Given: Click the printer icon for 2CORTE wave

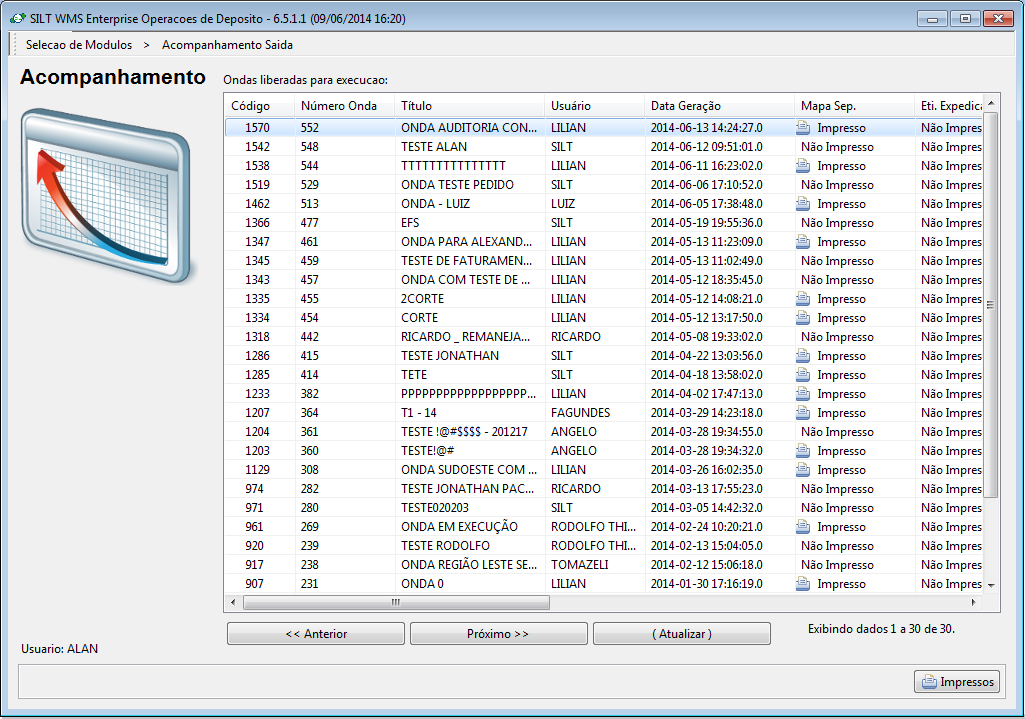Looking at the screenshot, I should [x=803, y=299].
